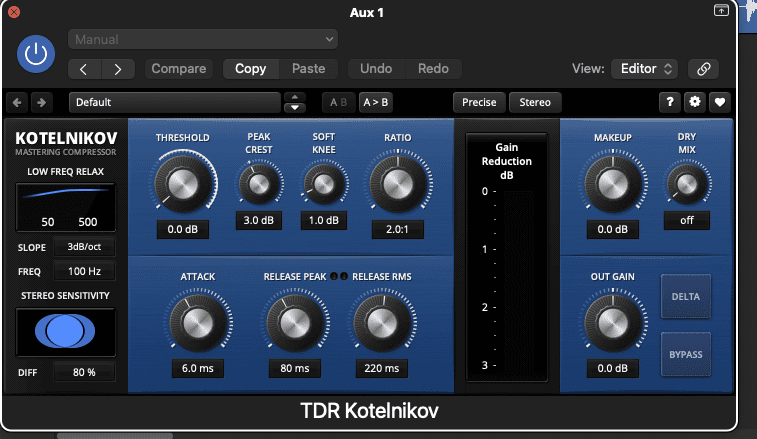Click the Compare button
Screen dimensions: 757x439
pyautogui.click(x=179, y=69)
